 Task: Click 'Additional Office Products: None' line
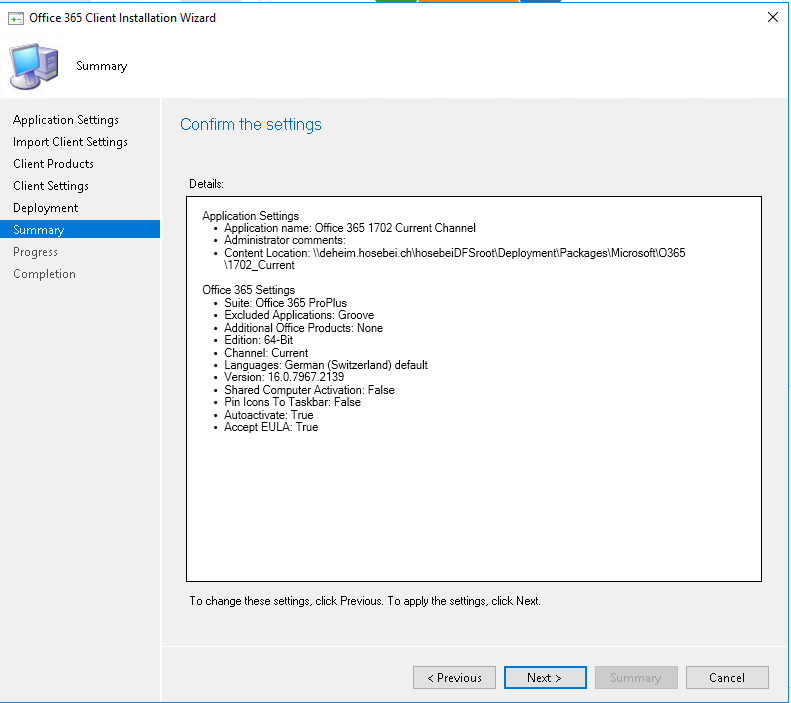click(303, 328)
